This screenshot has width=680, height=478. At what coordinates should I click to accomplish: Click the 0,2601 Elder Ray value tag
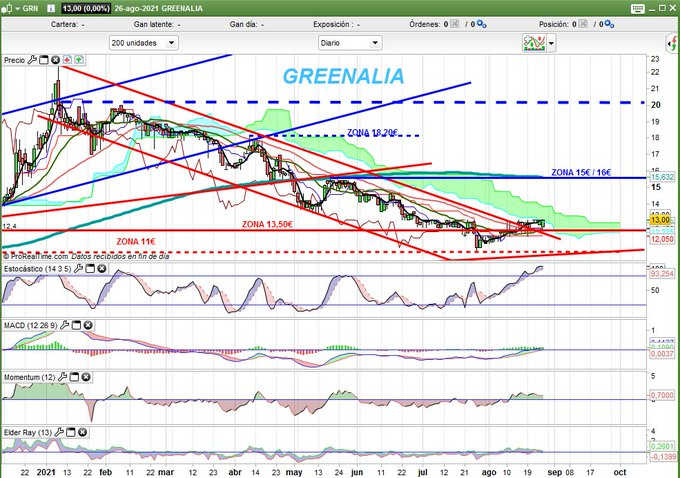point(662,446)
